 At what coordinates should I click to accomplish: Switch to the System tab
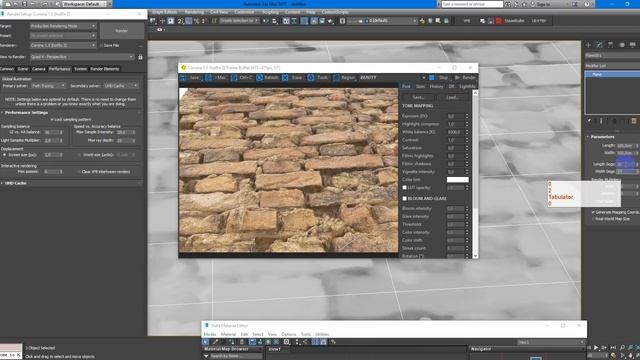click(80, 69)
